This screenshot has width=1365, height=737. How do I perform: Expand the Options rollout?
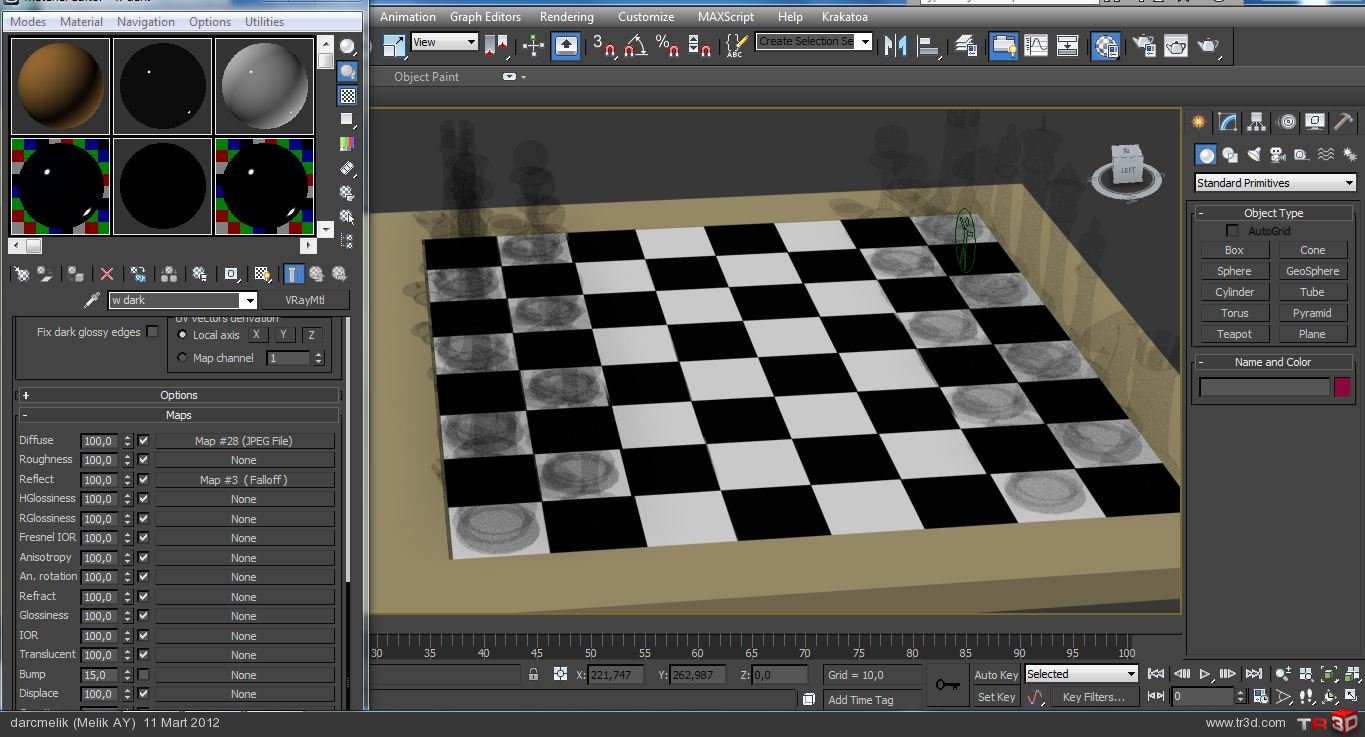tap(178, 395)
